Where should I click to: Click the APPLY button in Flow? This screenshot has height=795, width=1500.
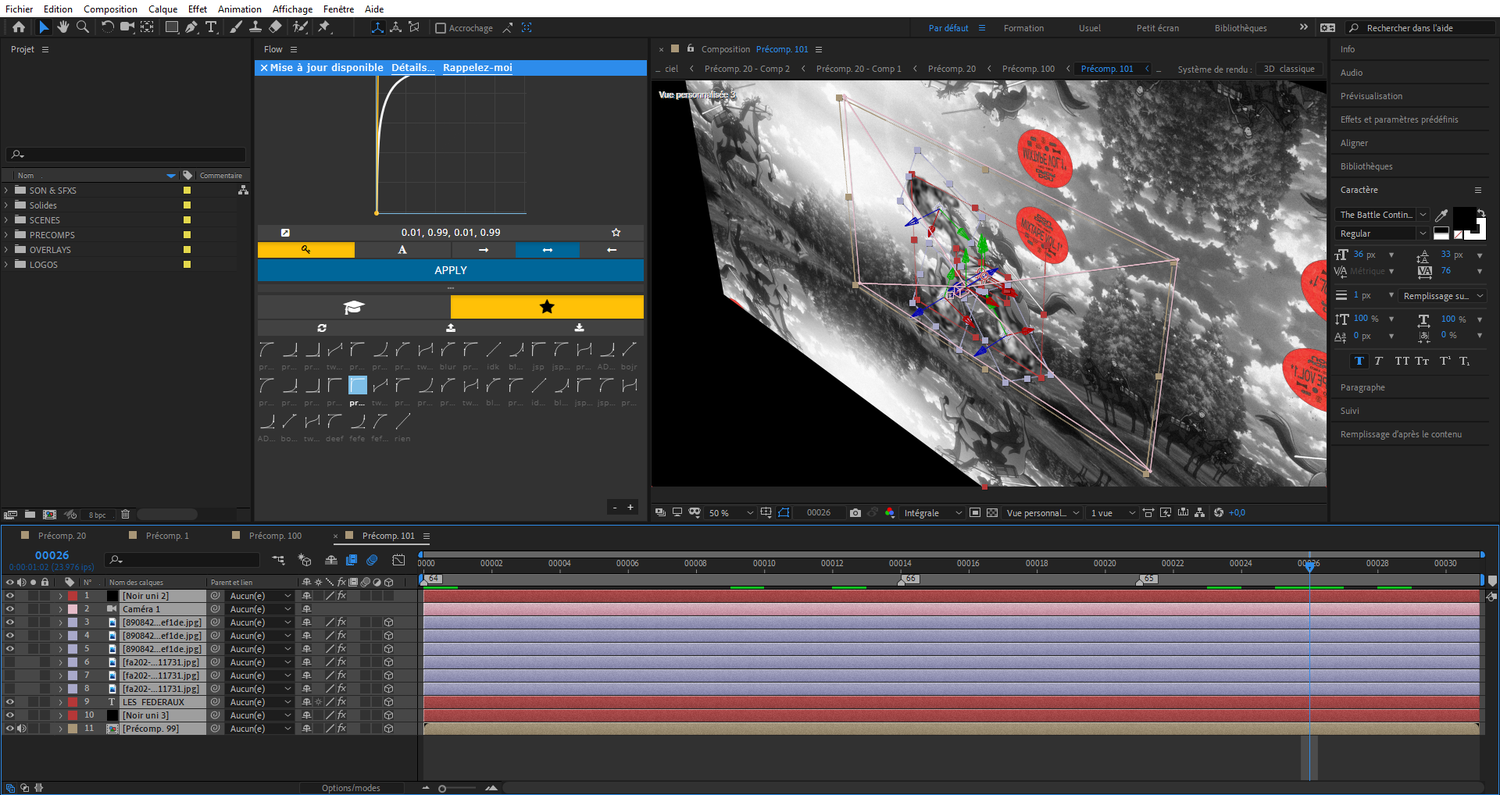coord(450,270)
